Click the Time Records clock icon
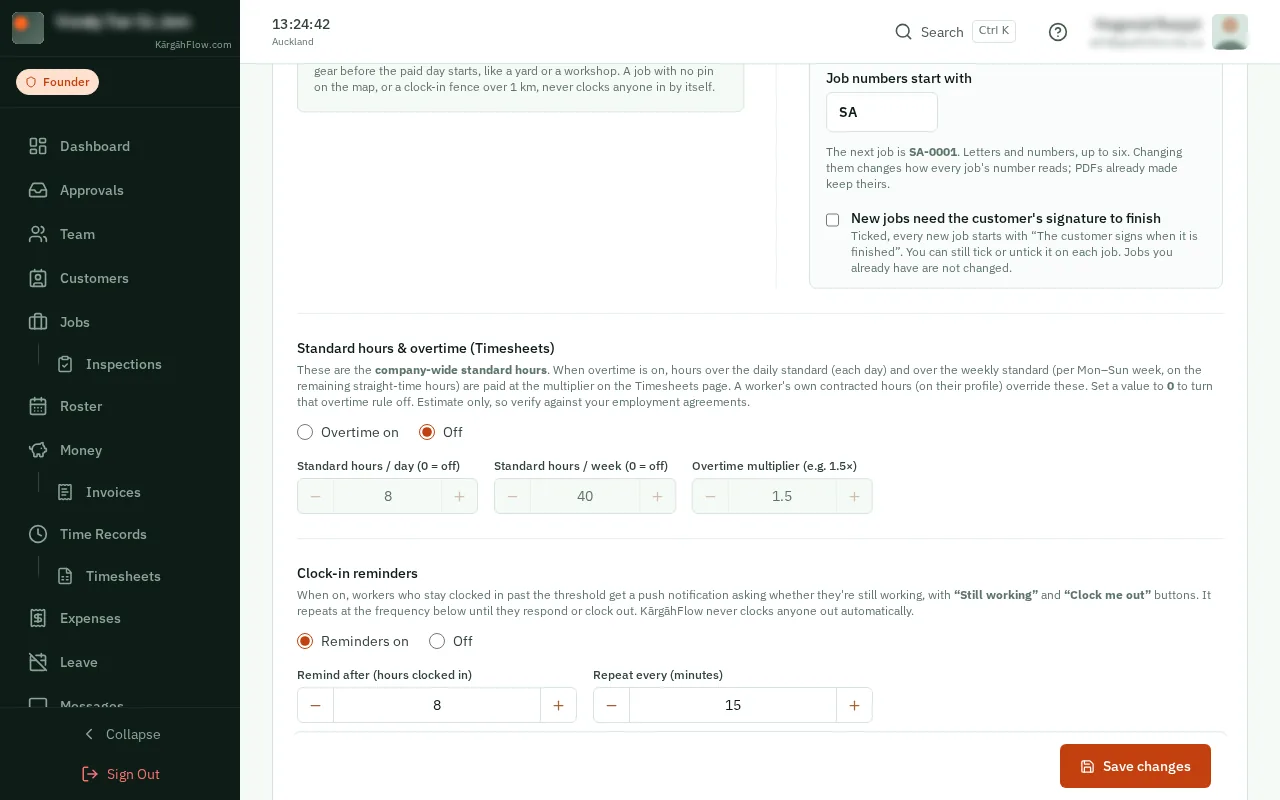 [x=38, y=534]
